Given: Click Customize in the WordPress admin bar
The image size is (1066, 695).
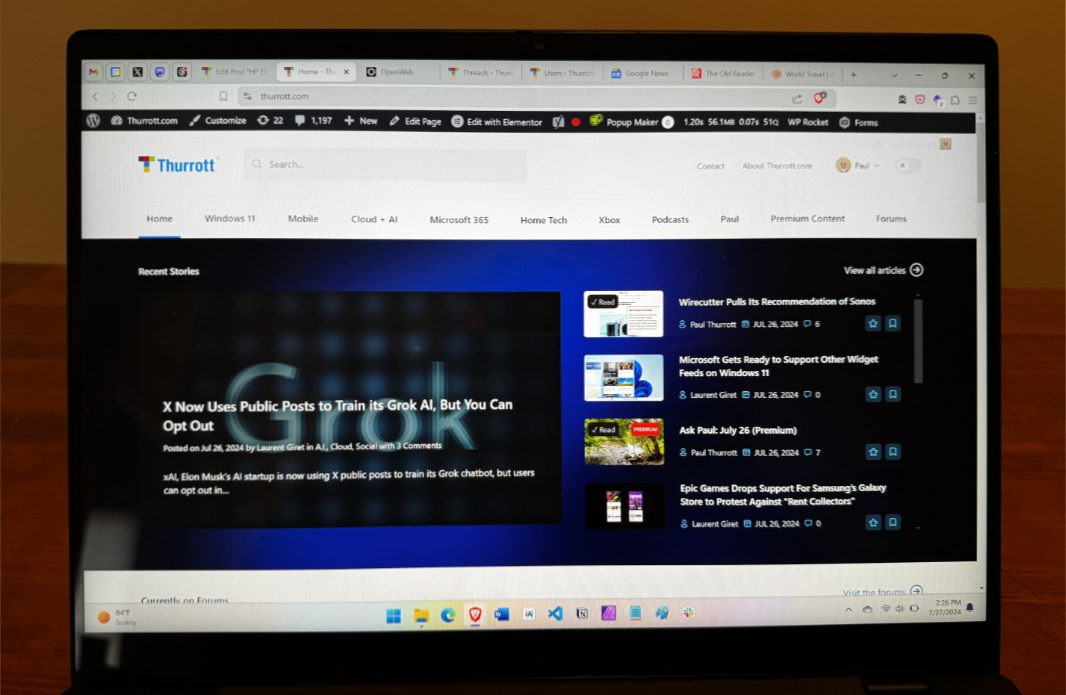Looking at the screenshot, I should [x=218, y=120].
